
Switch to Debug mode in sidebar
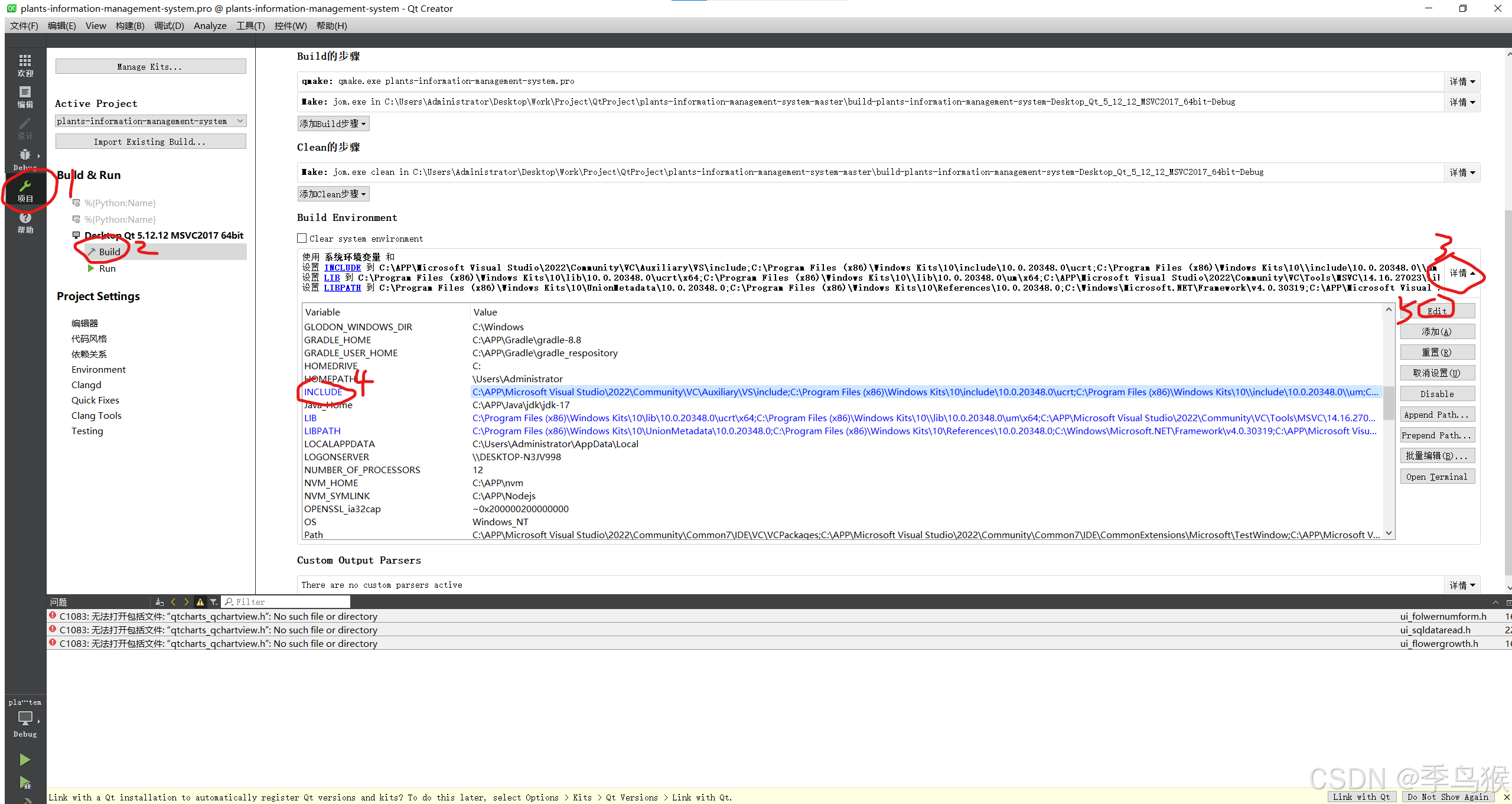point(25,160)
